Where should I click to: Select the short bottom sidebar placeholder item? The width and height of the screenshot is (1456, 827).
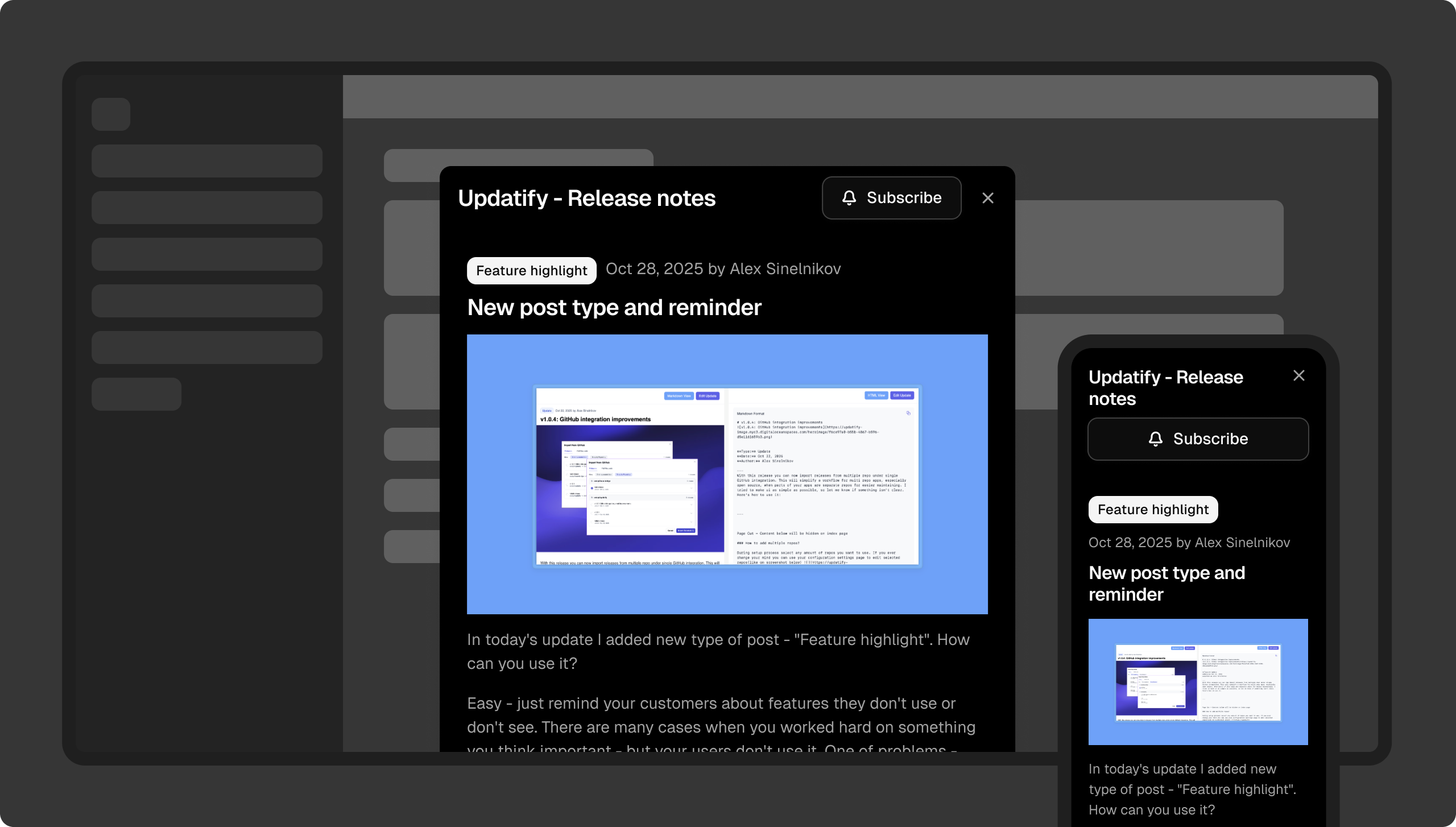tap(136, 394)
